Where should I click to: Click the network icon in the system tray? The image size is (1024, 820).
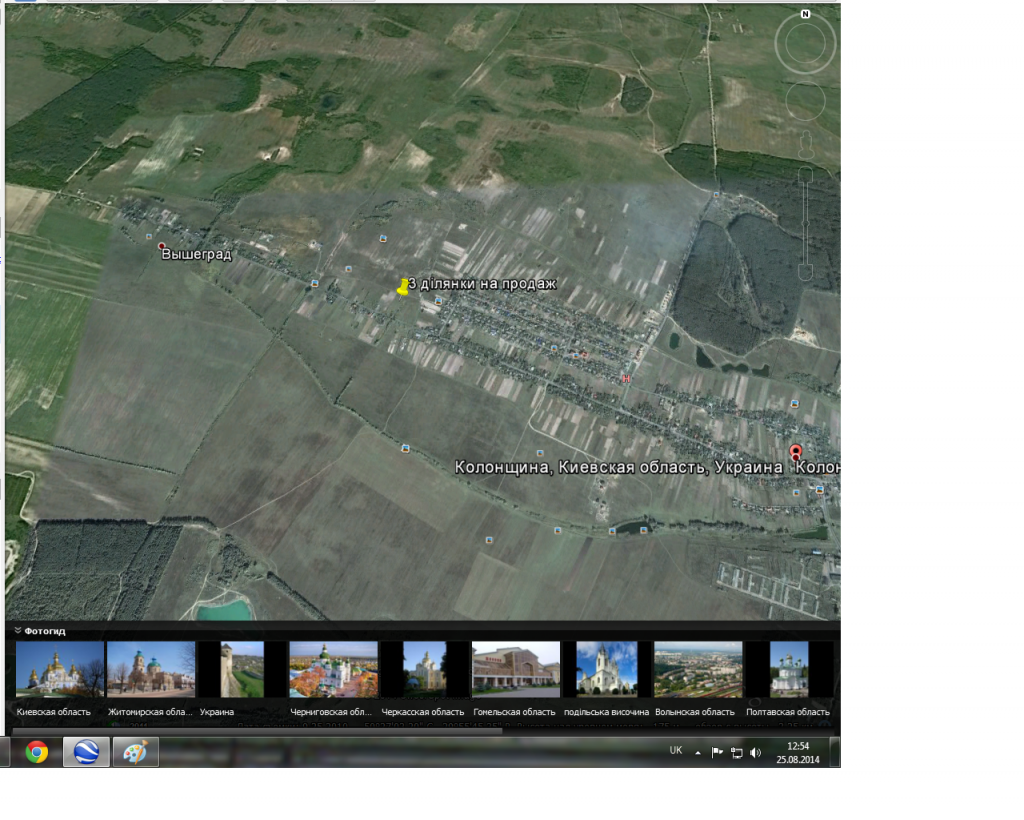pos(736,752)
